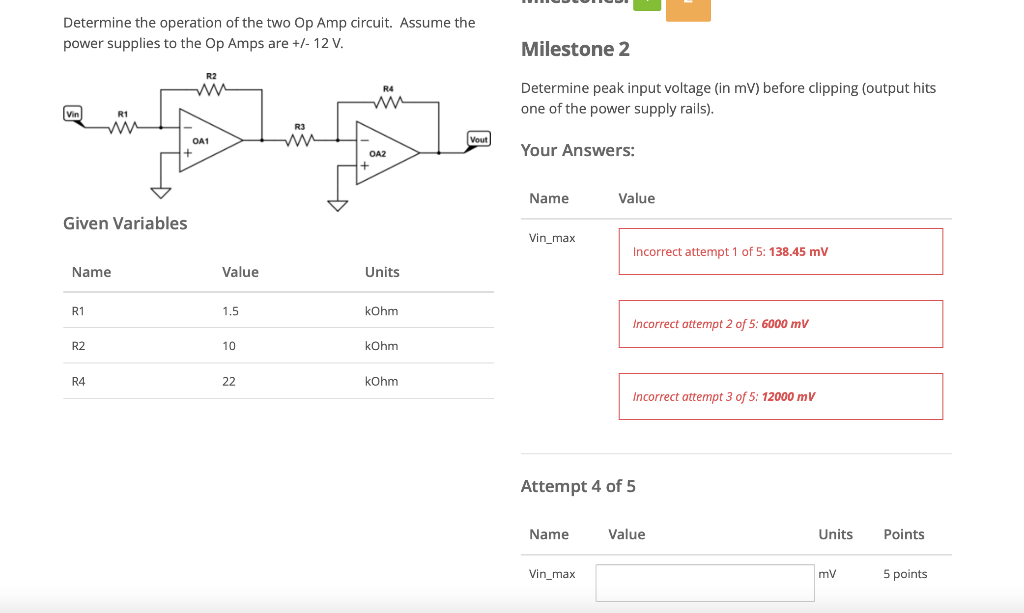Click the Name column header under Your Answers
Image resolution: width=1024 pixels, height=613 pixels.
(549, 198)
